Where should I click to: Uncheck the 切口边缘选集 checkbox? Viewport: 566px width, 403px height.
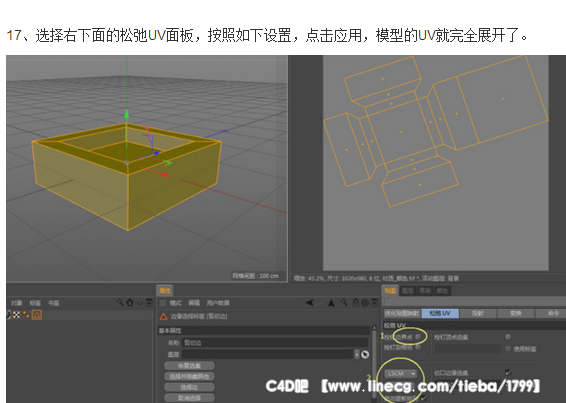click(508, 372)
